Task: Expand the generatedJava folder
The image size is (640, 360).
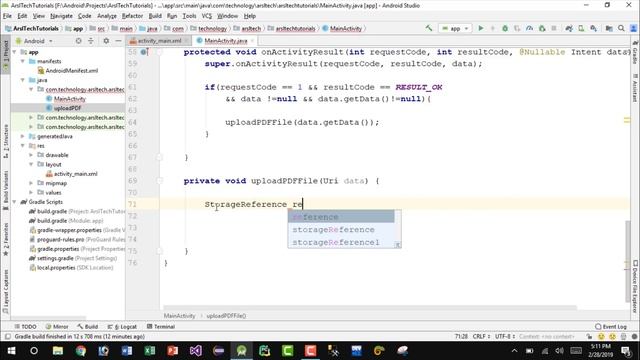Action: [x=23, y=136]
